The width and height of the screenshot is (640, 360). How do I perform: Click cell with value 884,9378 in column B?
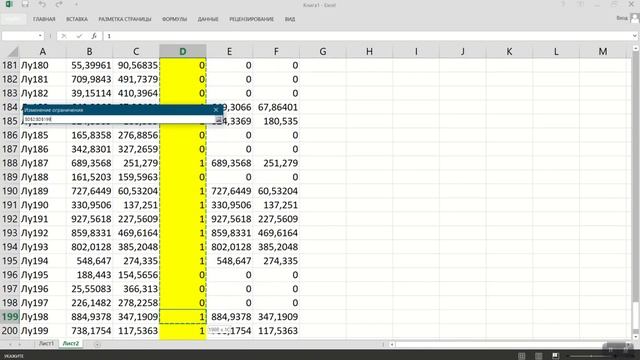tap(89, 317)
